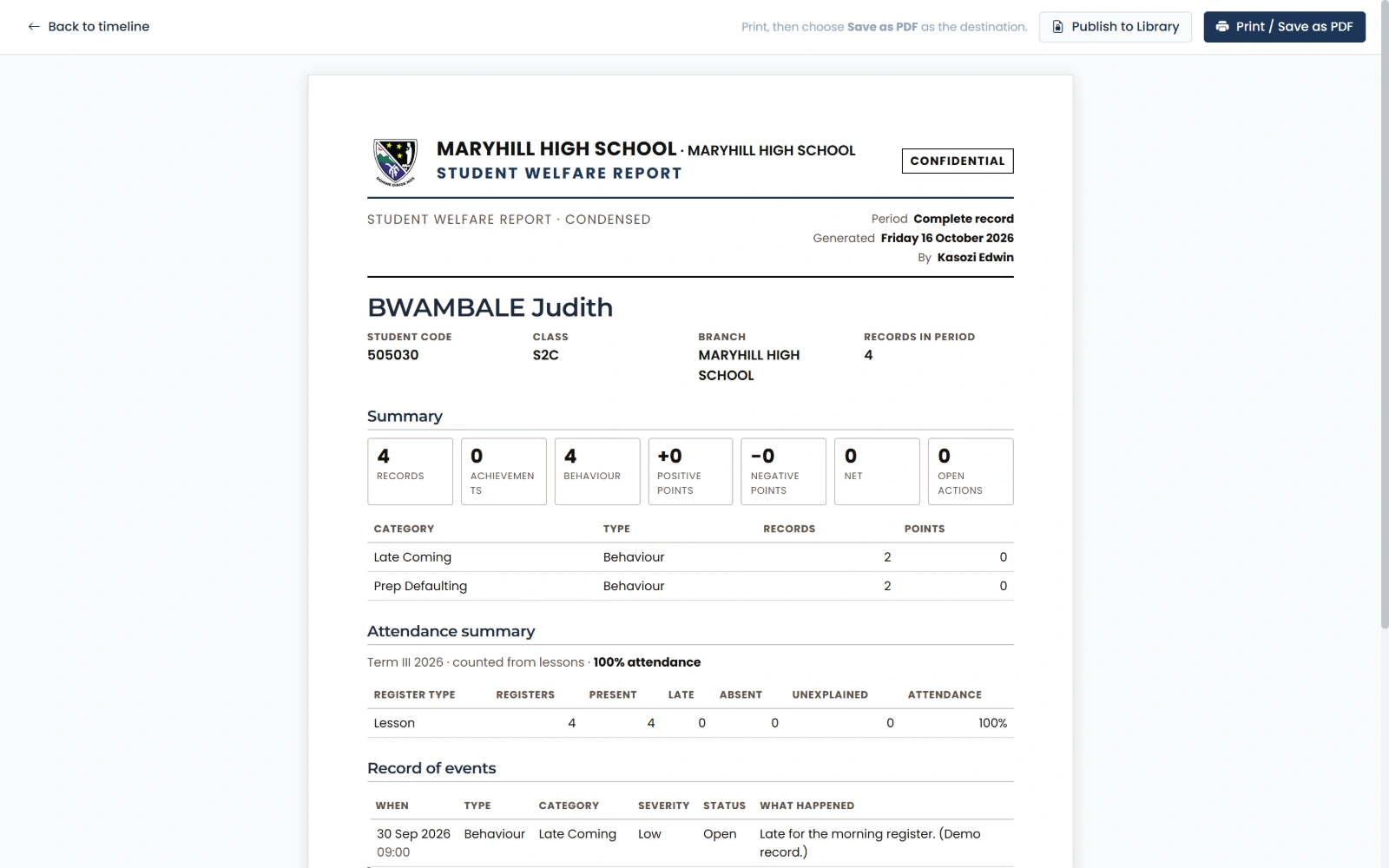Click the CONFIDENTIAL badge
Image resolution: width=1389 pixels, height=868 pixels.
958,161
